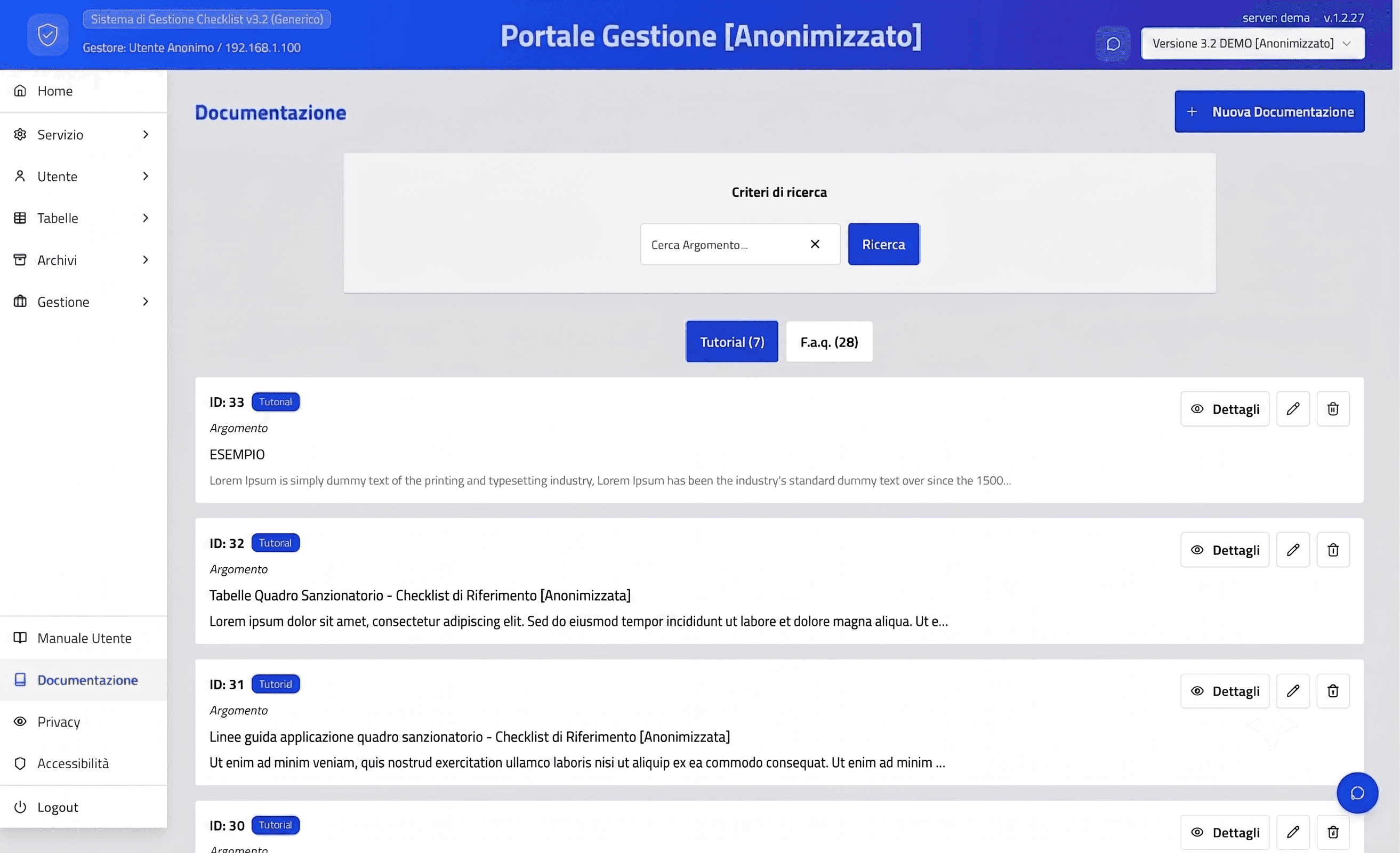Edit entry ID 32 with pencil icon
Screen dimensions: 1400x853
[x=1293, y=550]
